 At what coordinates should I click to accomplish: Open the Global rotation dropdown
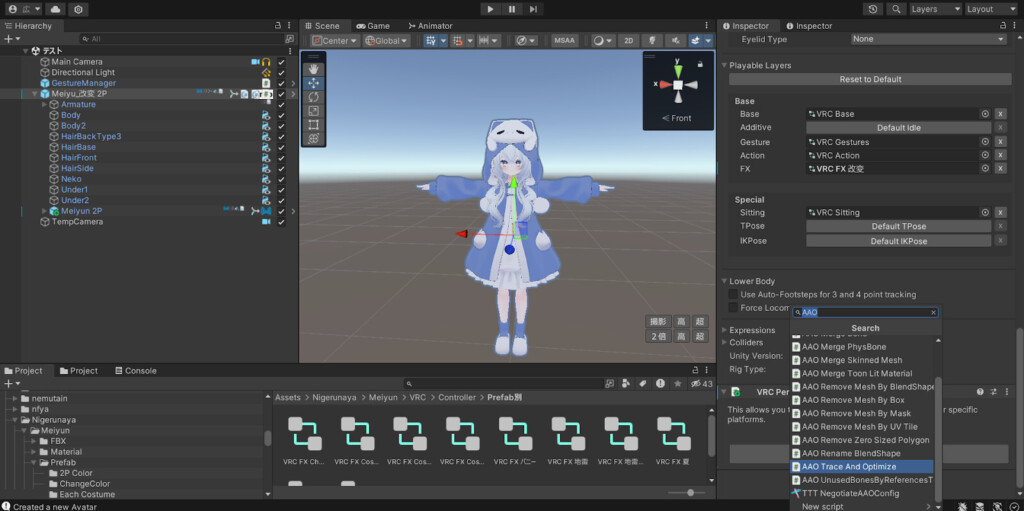coord(386,41)
